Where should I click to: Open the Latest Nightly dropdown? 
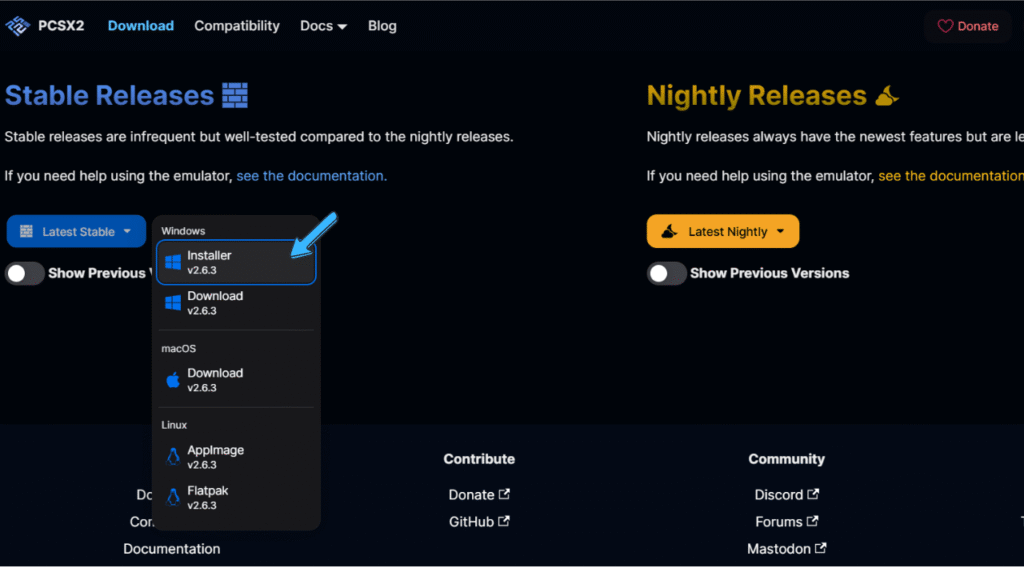click(x=722, y=231)
